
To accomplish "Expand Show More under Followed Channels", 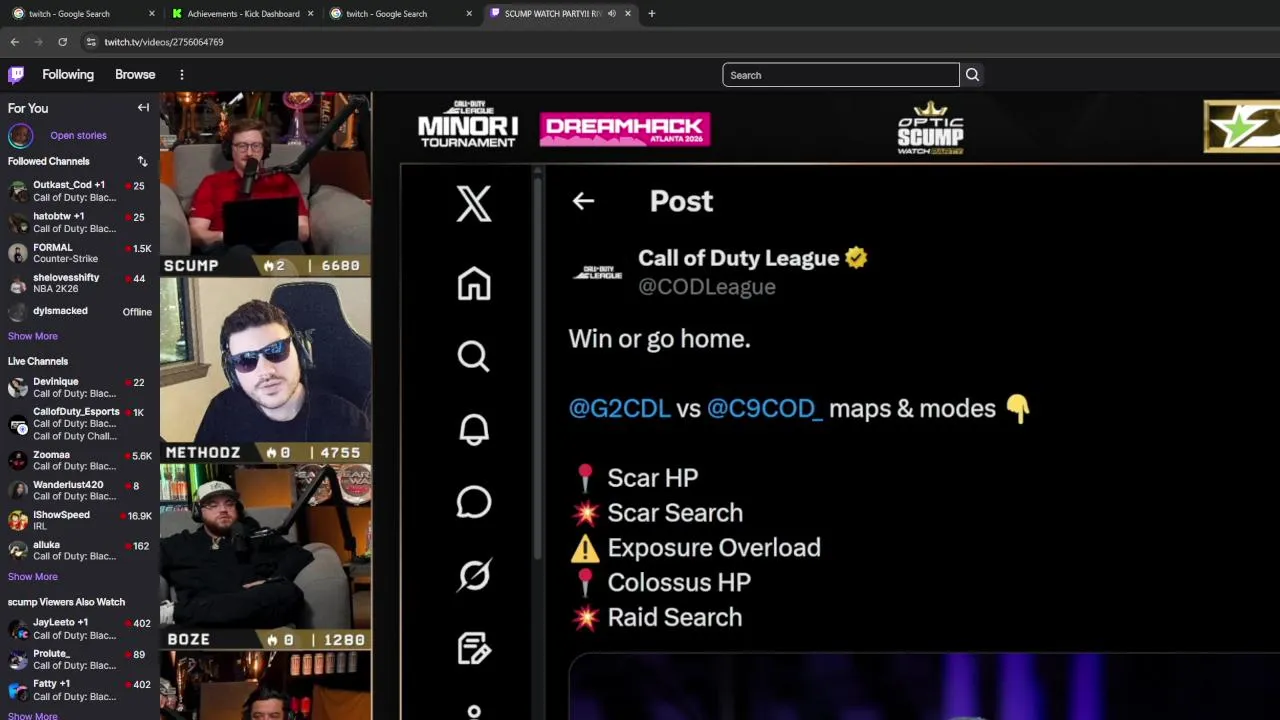I will [33, 336].
